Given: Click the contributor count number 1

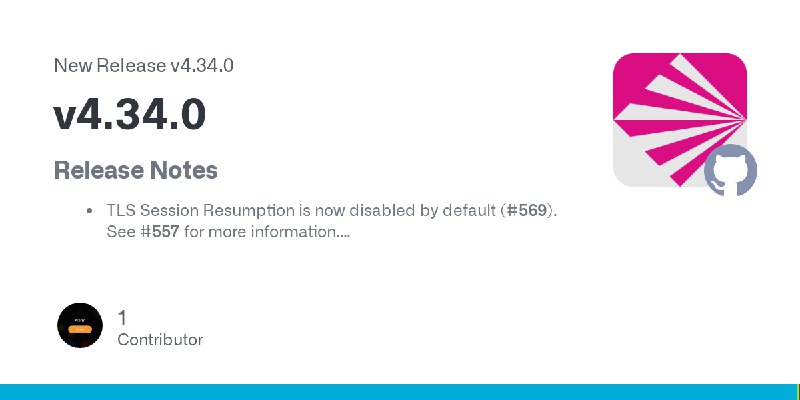Looking at the screenshot, I should (122, 318).
